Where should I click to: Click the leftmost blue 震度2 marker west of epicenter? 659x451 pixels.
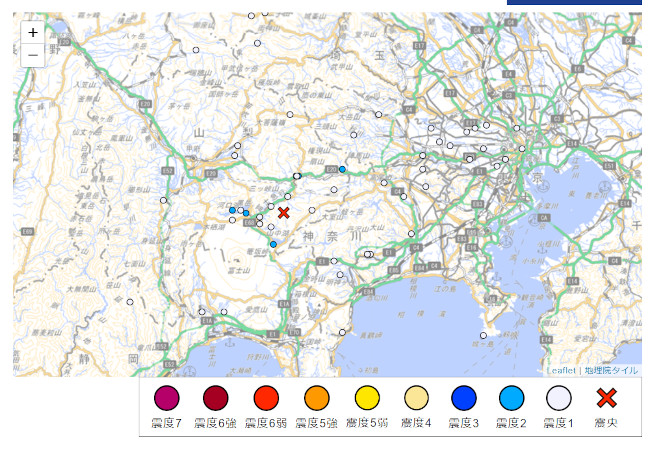pos(232,210)
